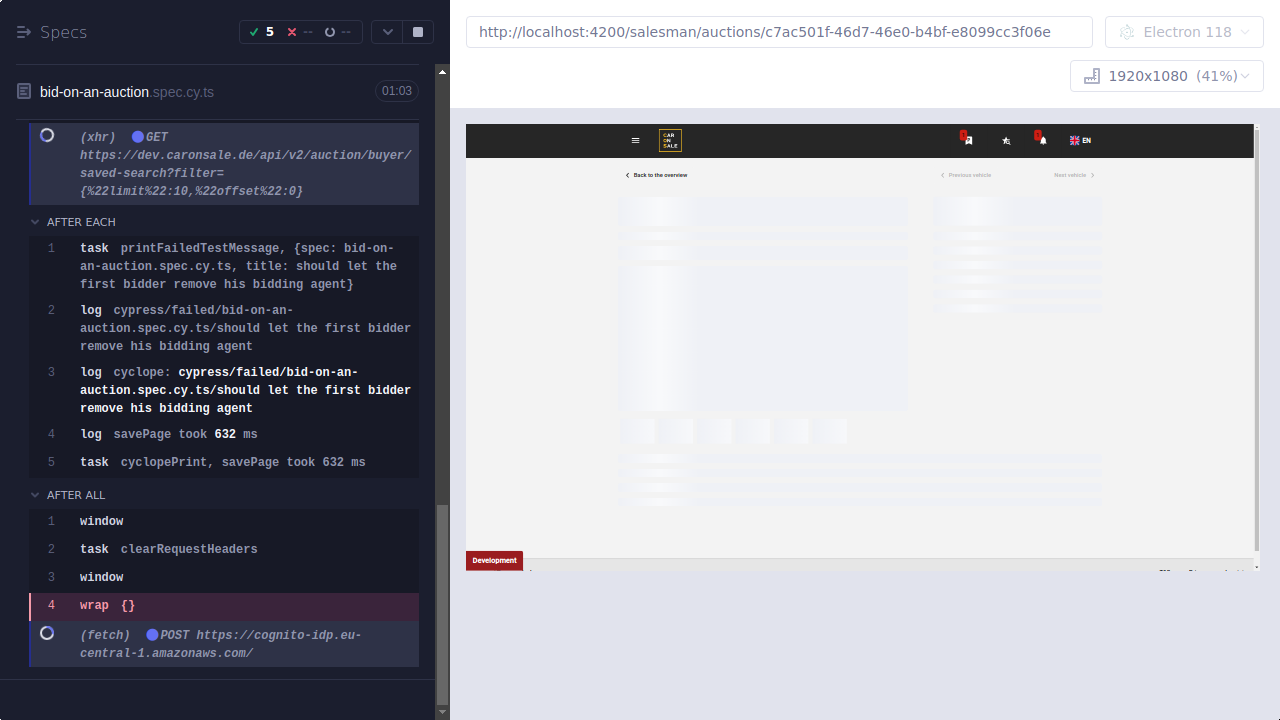Click the viewport scale icon next to 1920x1080

1091,75
